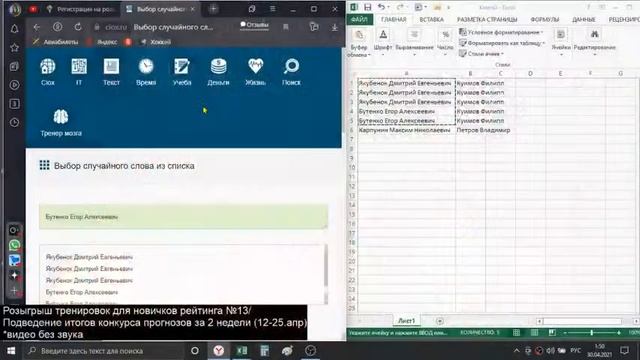Screen dimensions: 640x360
Task: Click result Бутенко Егор Алексеевич green box
Action: (183, 217)
